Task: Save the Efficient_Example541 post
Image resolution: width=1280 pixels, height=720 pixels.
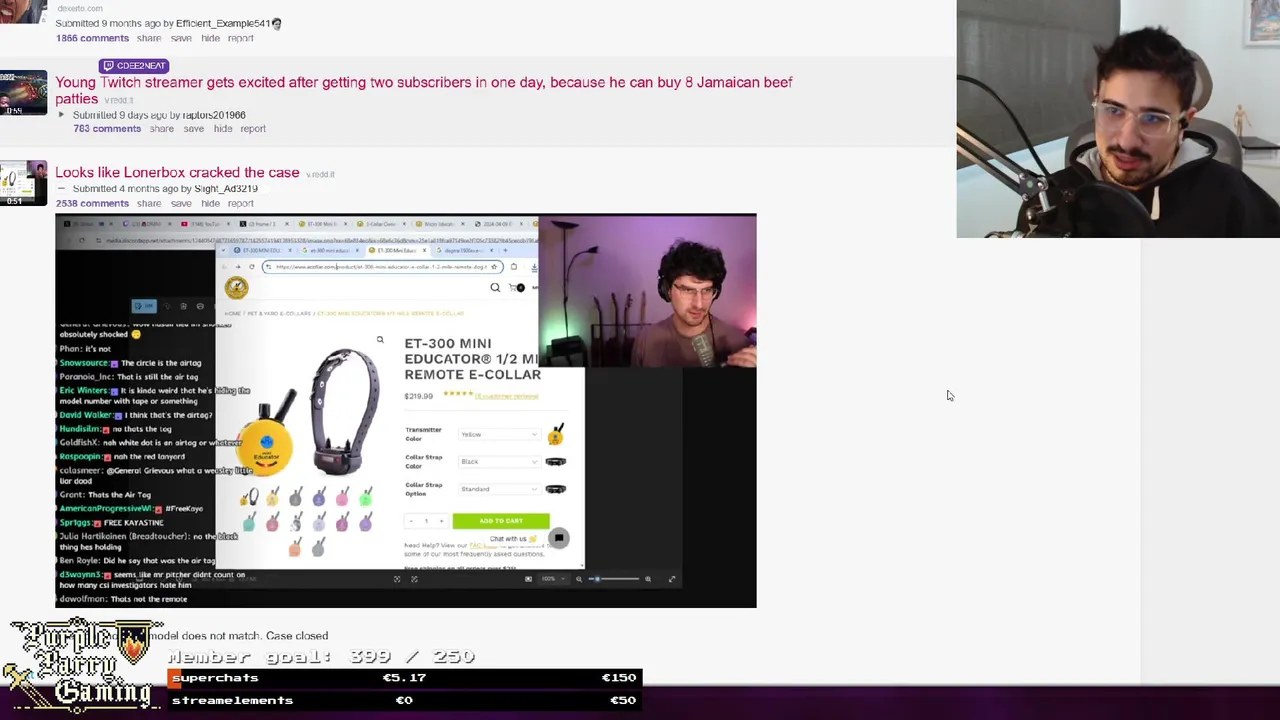Action: tap(181, 38)
